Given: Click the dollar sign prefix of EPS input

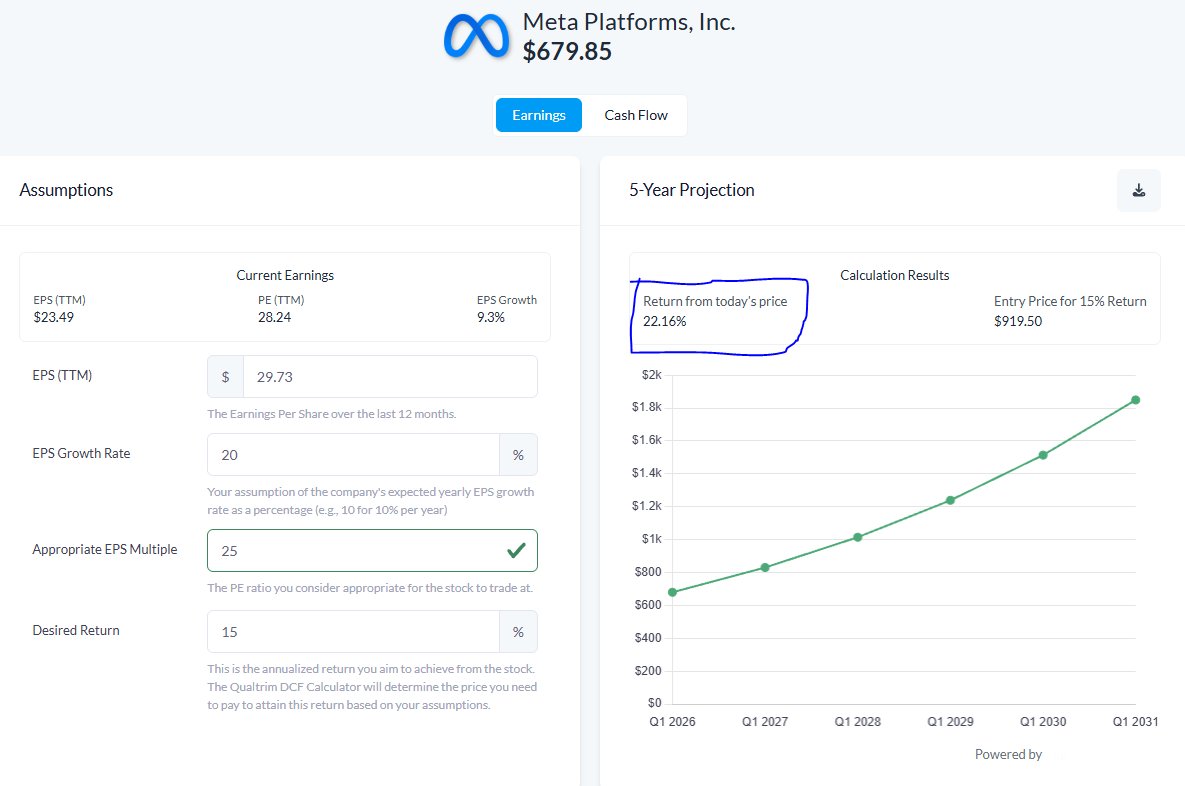Looking at the screenshot, I should [x=225, y=376].
